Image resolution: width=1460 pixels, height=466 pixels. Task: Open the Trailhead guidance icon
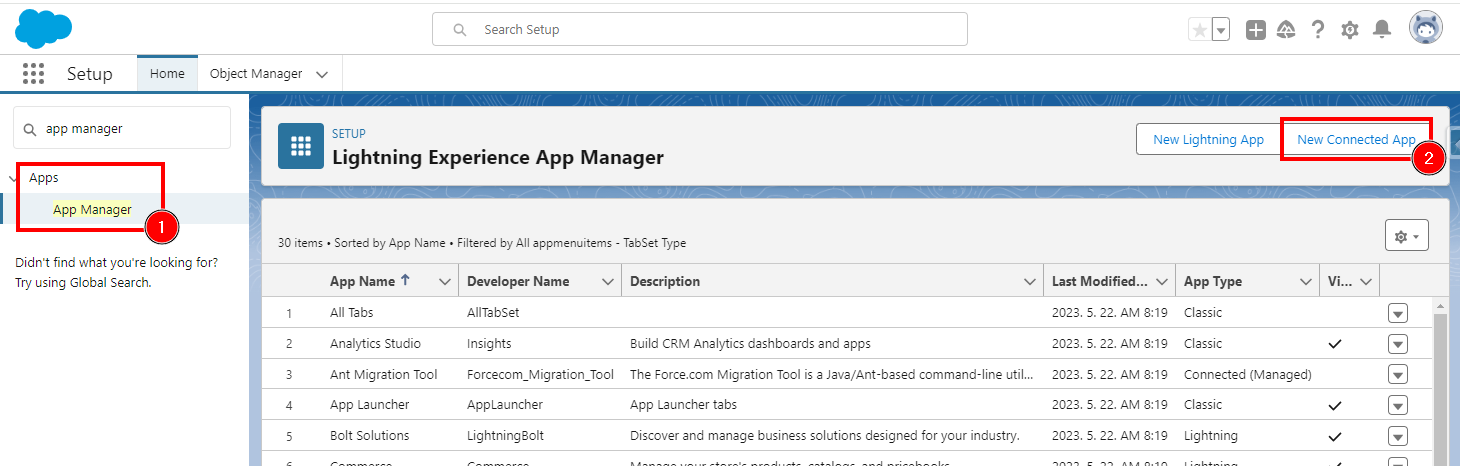click(x=1286, y=30)
